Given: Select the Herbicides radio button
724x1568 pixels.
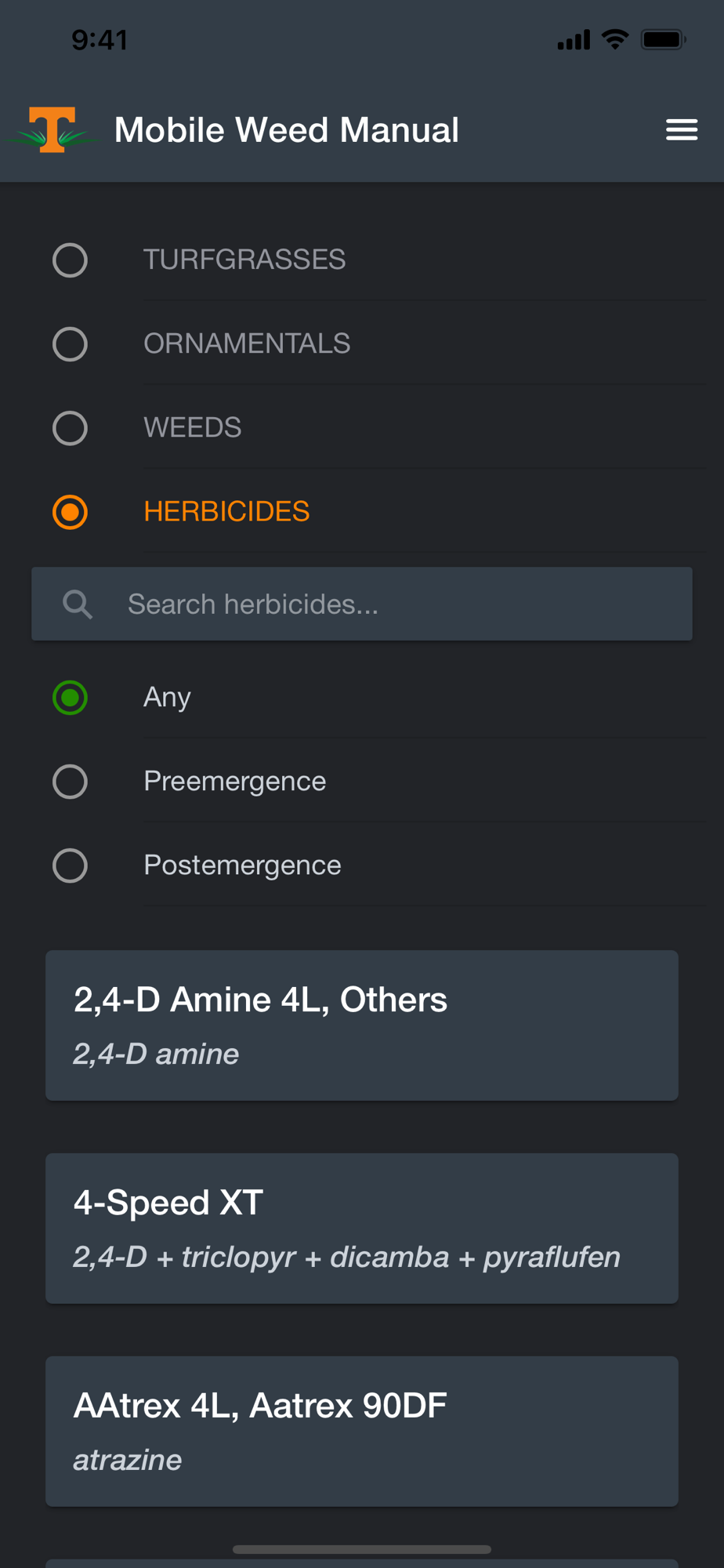Looking at the screenshot, I should tap(70, 512).
